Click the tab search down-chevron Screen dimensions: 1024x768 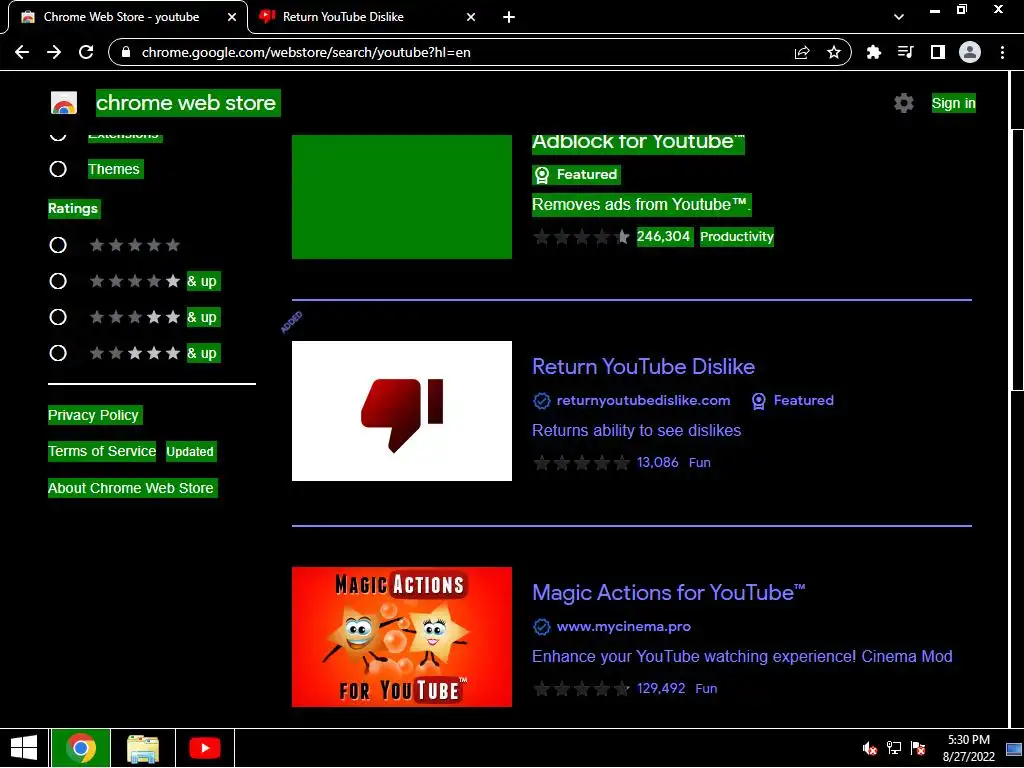[x=899, y=17]
